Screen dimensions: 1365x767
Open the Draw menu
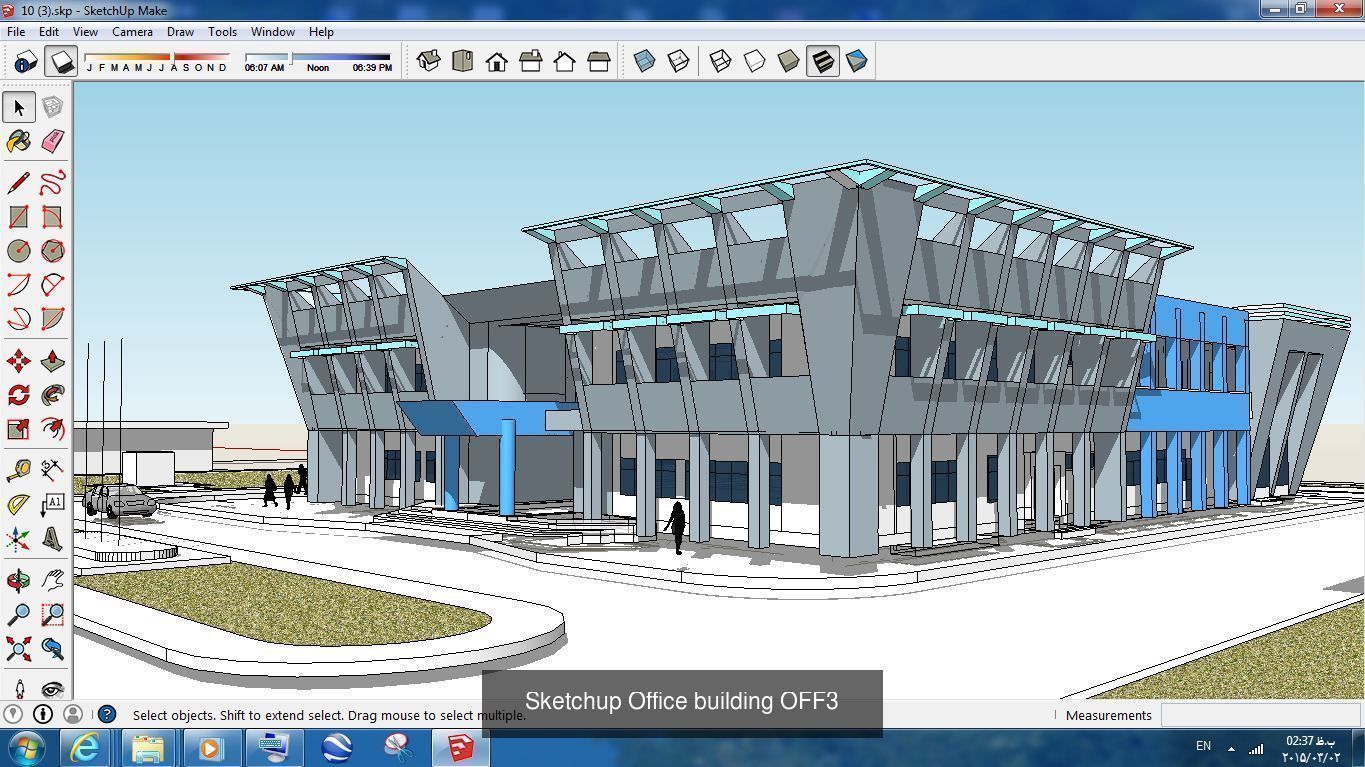click(x=180, y=32)
